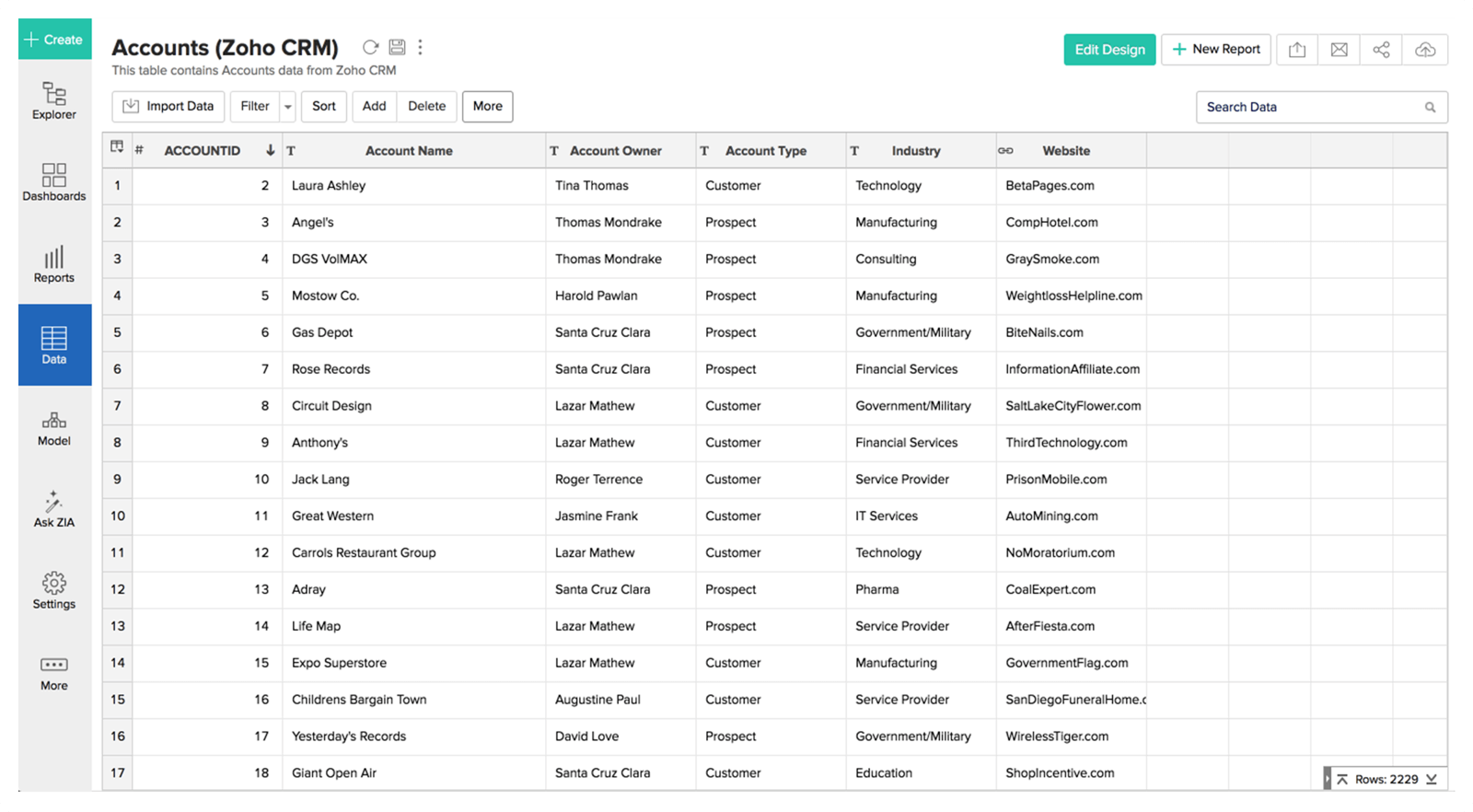This screenshot has height=812, width=1473.
Task: Click the table select-all corner icon
Action: pyautogui.click(x=117, y=147)
